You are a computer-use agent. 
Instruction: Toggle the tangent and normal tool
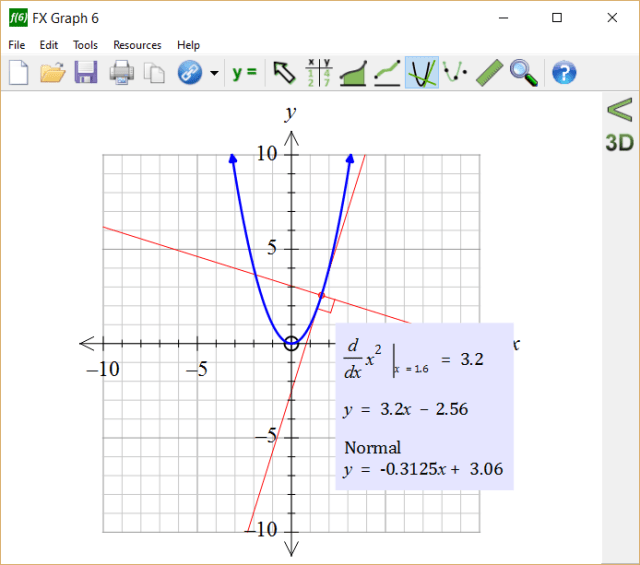tap(421, 73)
